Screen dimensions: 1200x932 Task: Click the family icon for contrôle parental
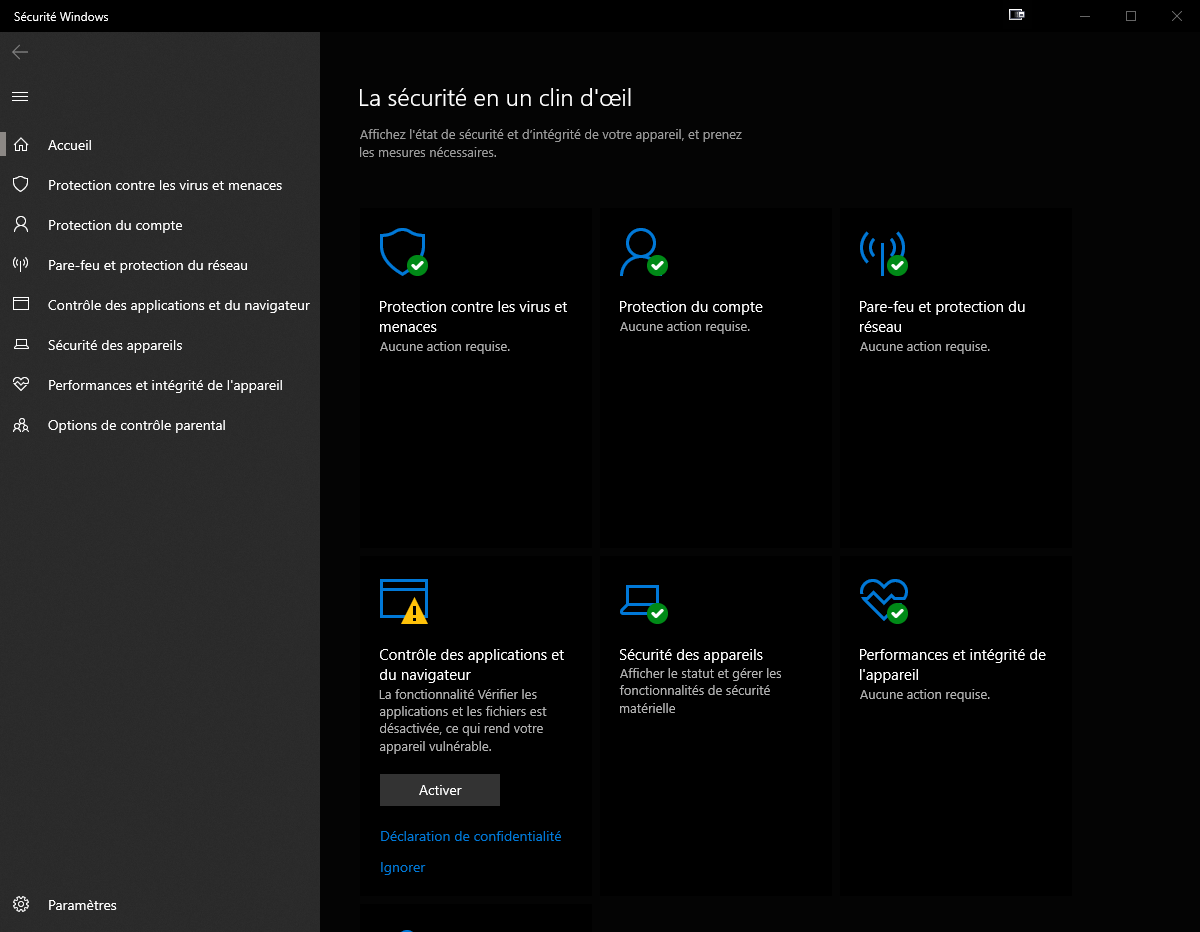(x=20, y=425)
